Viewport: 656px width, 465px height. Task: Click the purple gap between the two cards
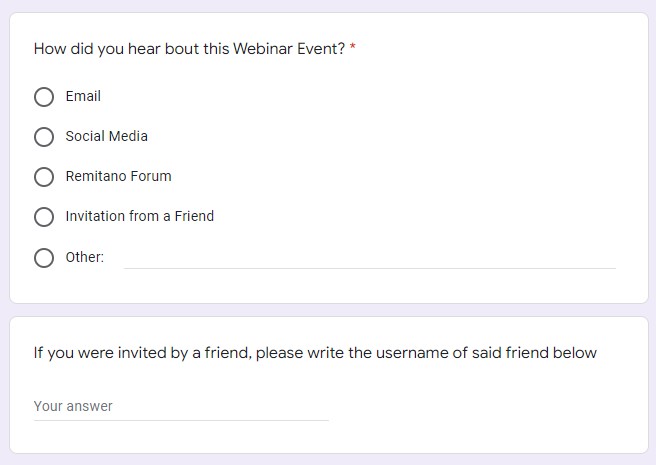(329, 310)
